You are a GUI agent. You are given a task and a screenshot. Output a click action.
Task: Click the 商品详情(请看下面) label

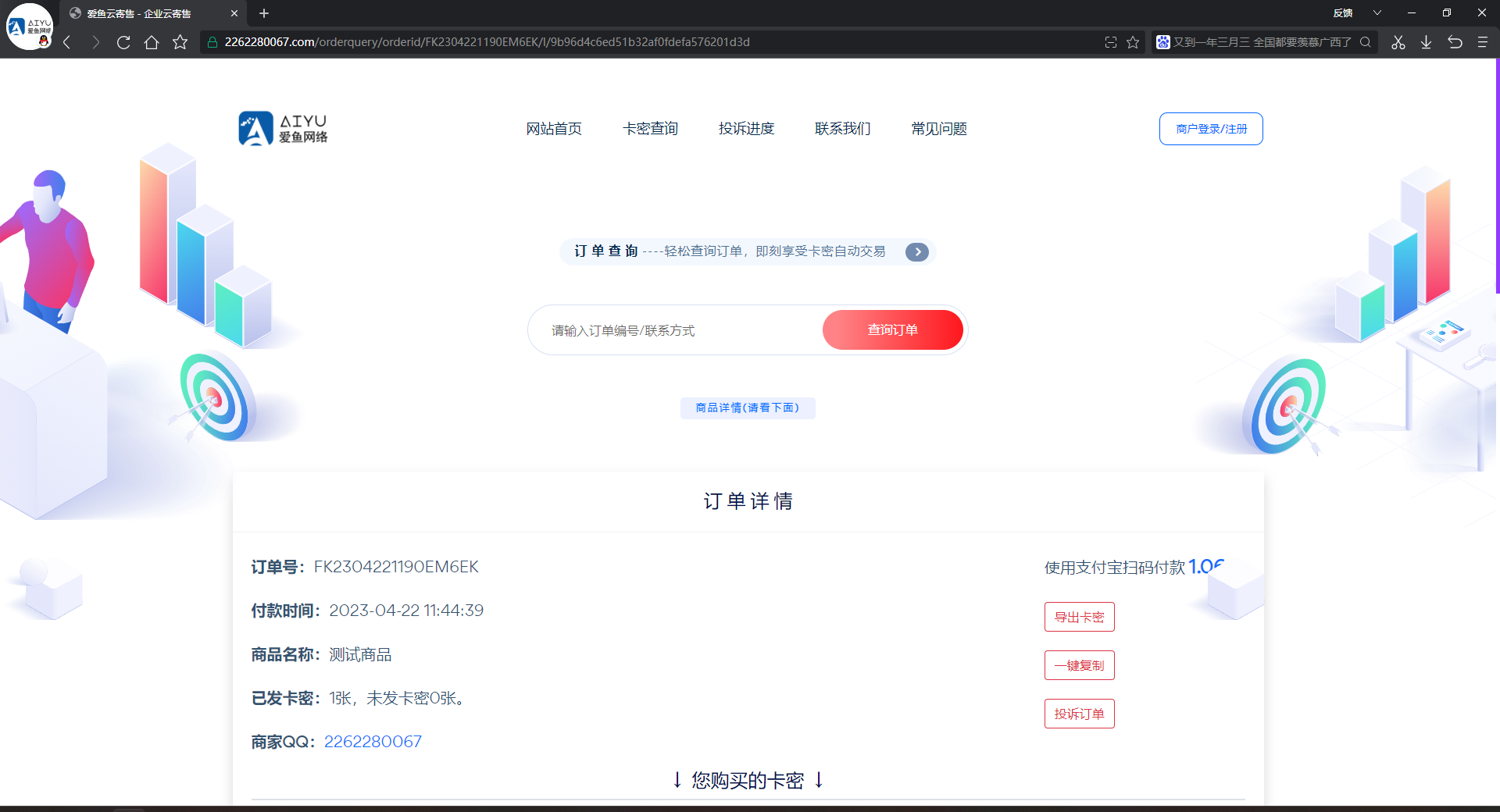pyautogui.click(x=748, y=408)
